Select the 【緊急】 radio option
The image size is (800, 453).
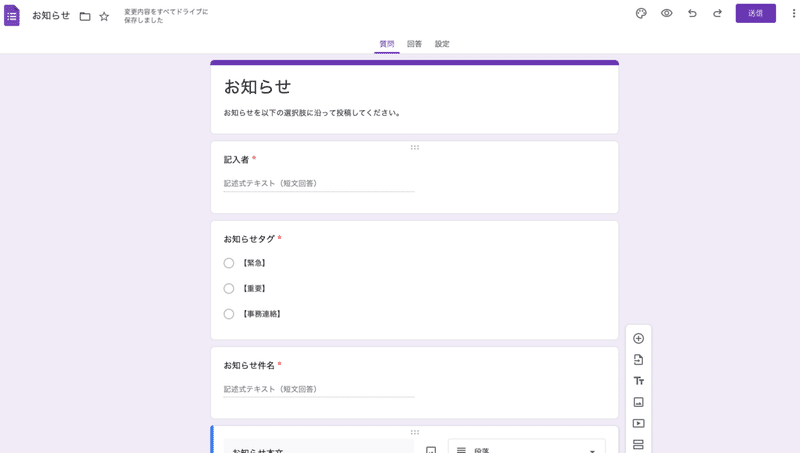click(229, 263)
